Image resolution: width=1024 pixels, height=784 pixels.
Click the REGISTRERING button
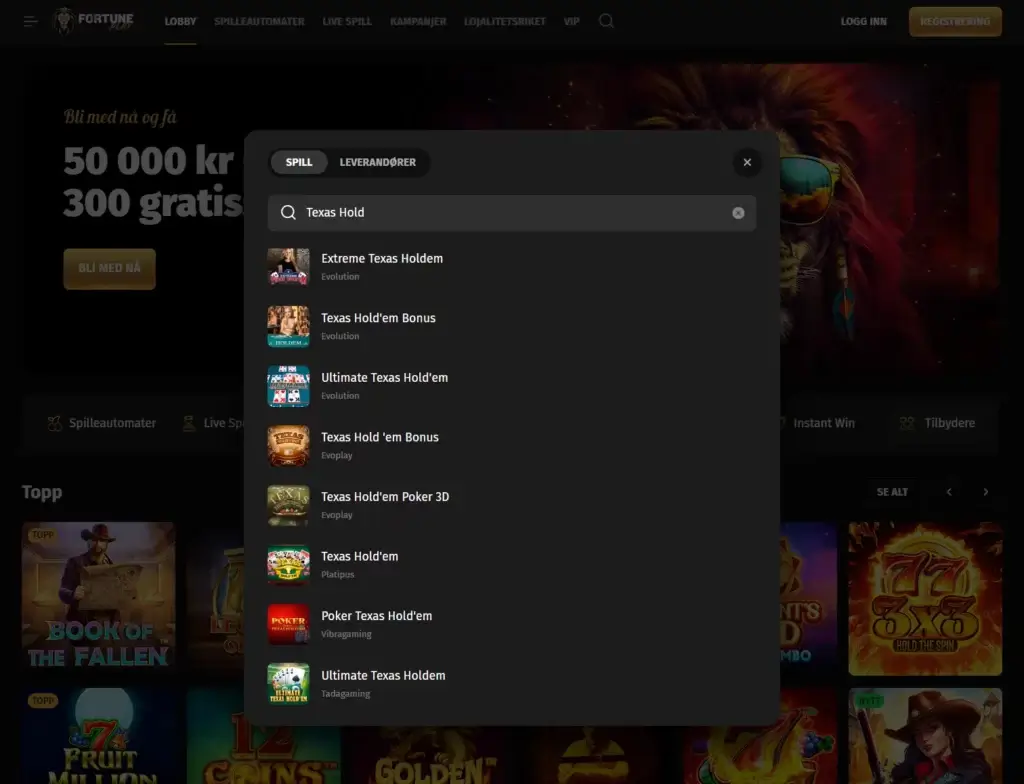click(955, 22)
